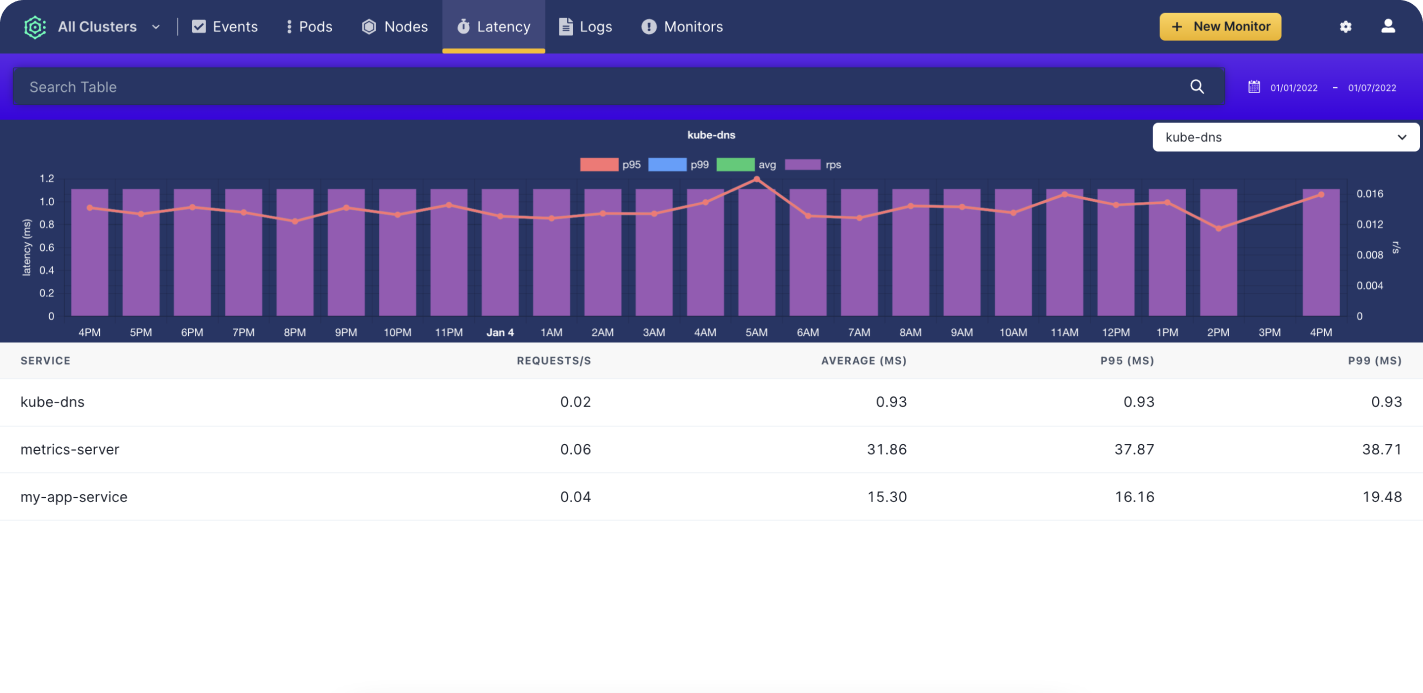Viewport: 1423px width, 693px height.
Task: Click the purple rps legend swatch
Action: tap(804, 165)
